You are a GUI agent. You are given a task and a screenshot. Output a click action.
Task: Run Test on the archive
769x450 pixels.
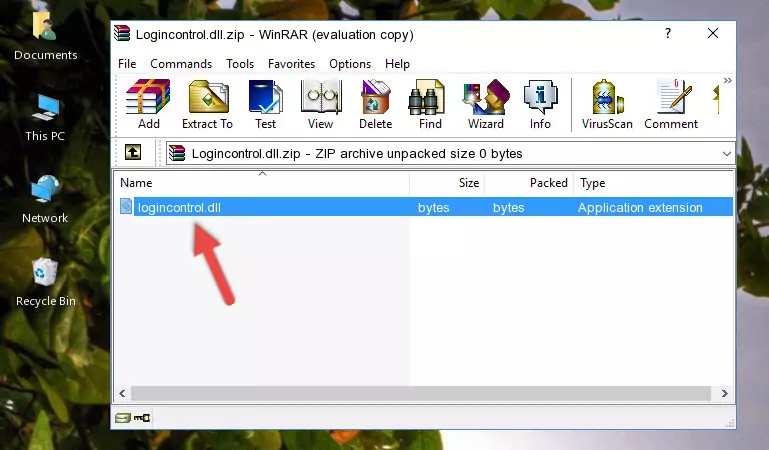(265, 105)
